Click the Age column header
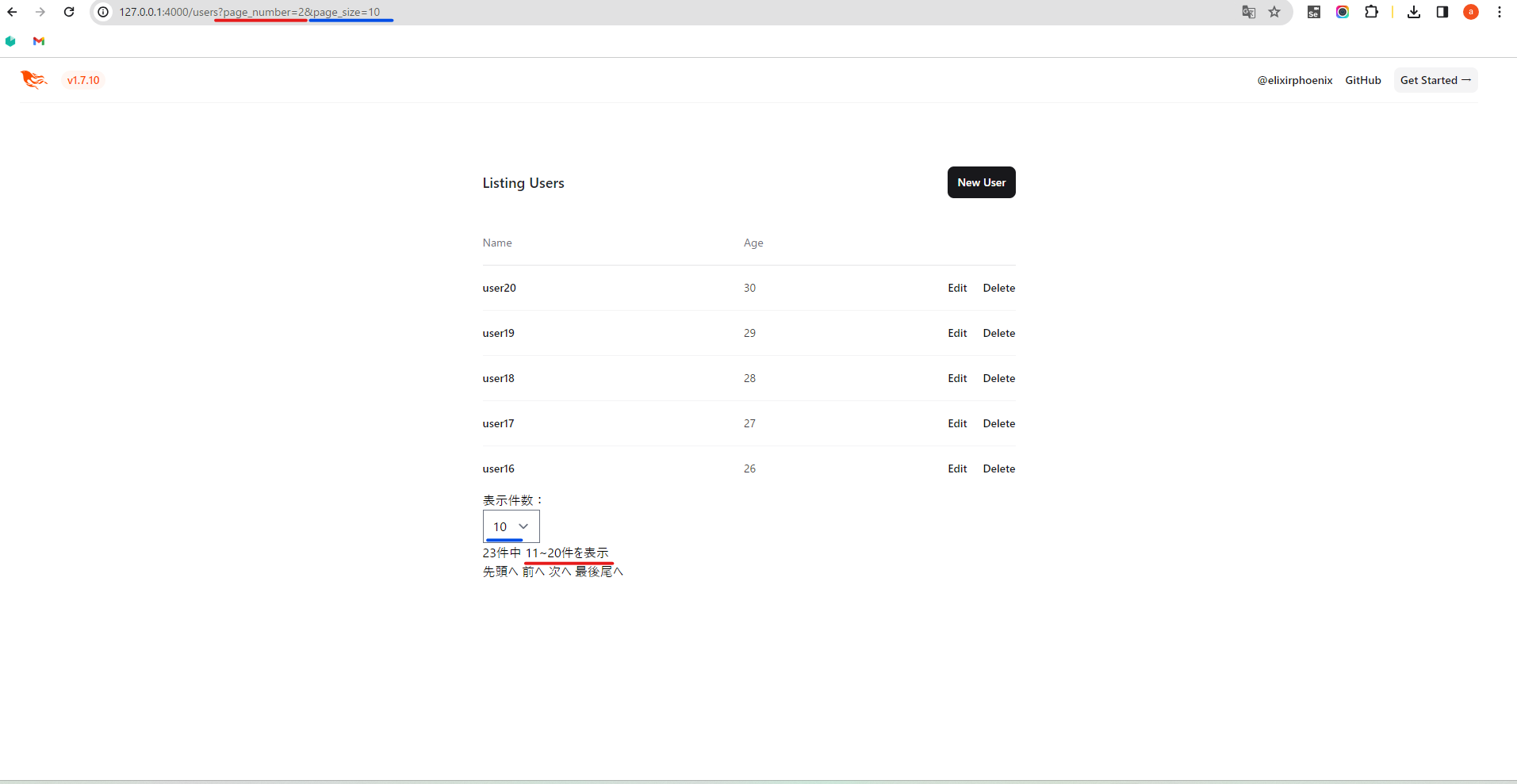Screen dimensions: 1517x784 click(753, 243)
